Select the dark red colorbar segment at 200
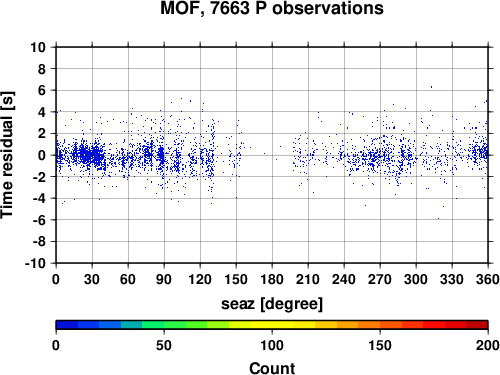Screen dimensions: 500x375 point(477,325)
